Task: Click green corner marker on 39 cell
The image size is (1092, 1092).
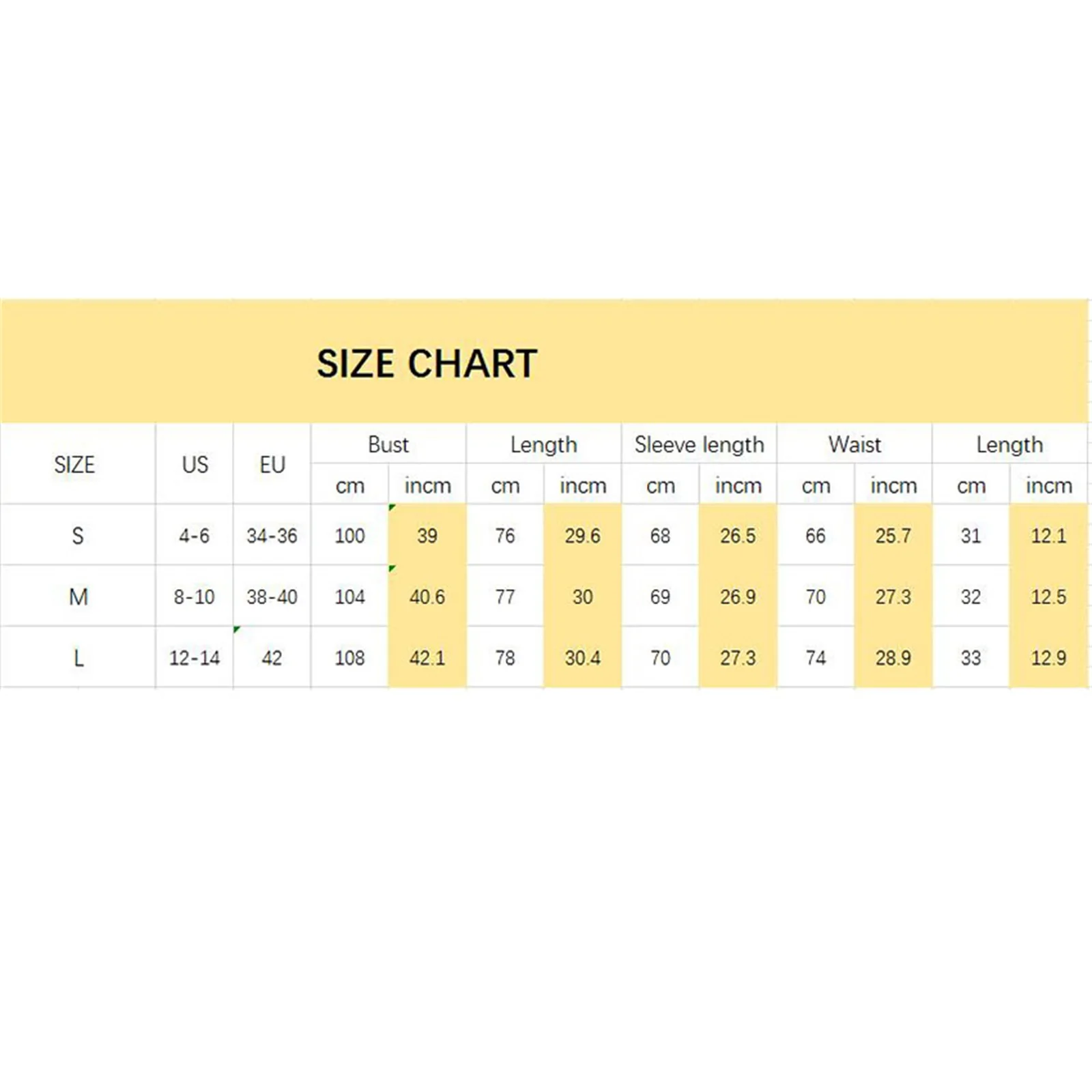Action: (x=392, y=507)
